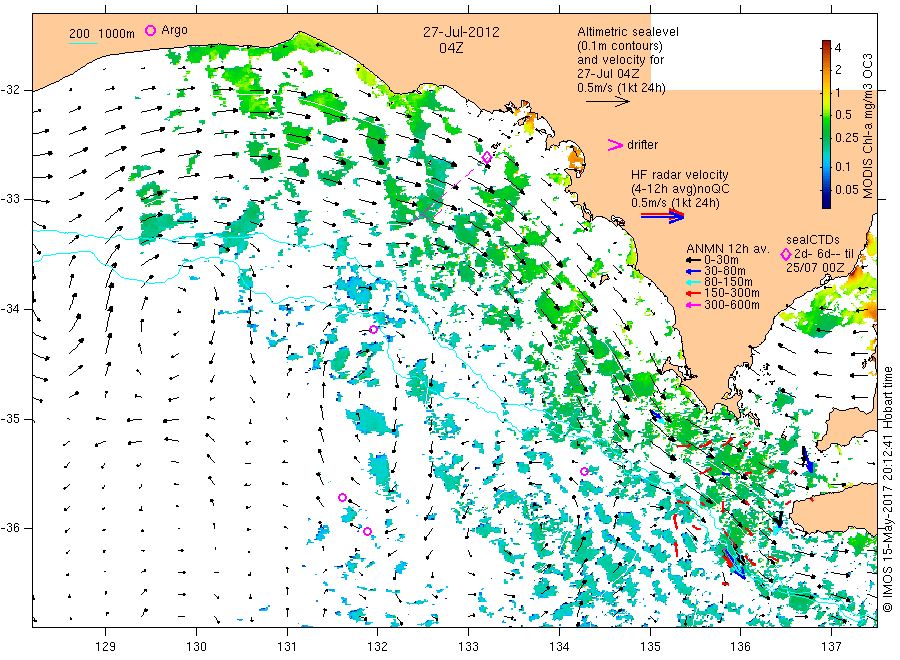Click the longitude axis label '137'

tap(832, 647)
